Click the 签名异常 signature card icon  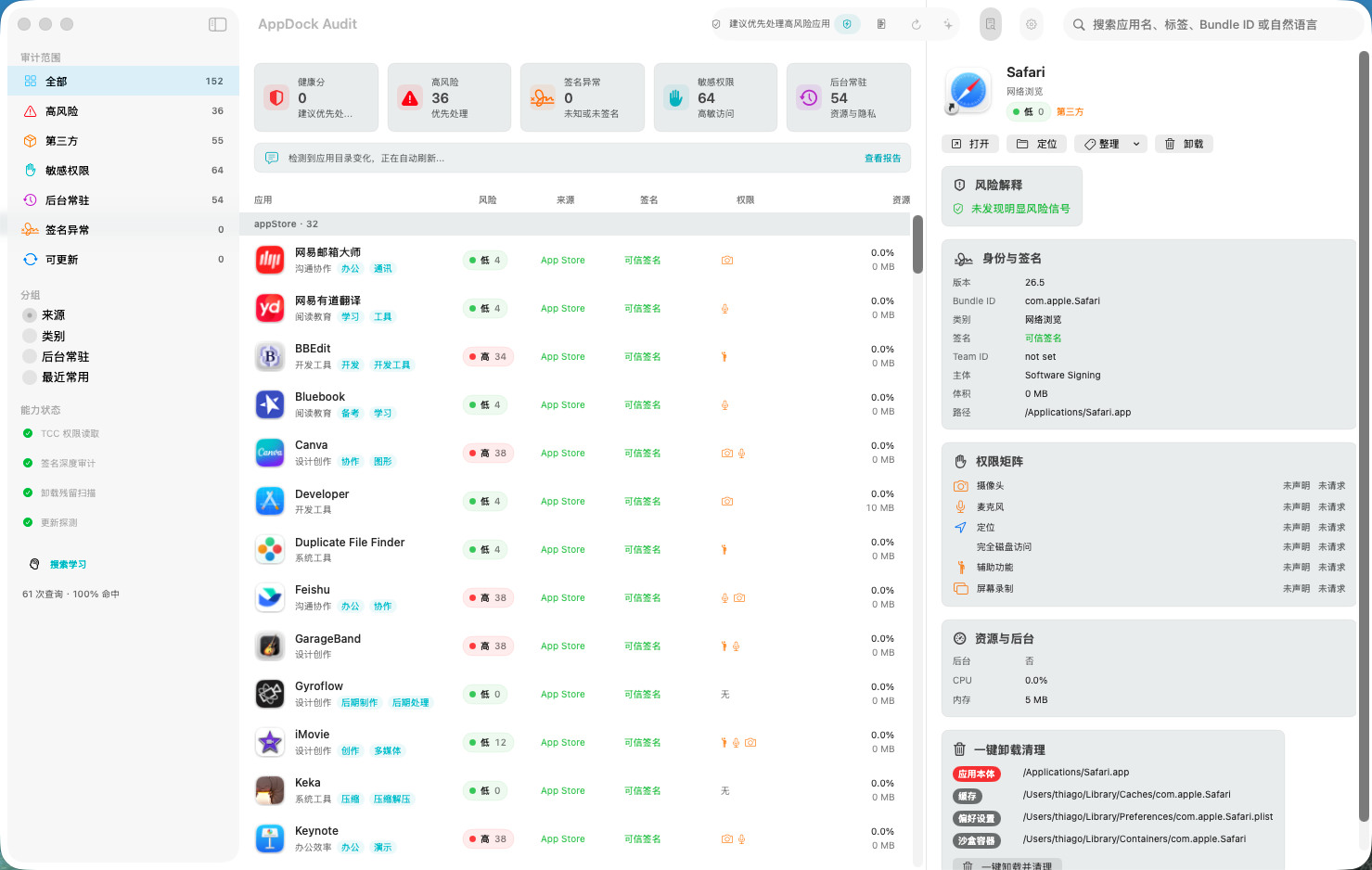point(543,97)
